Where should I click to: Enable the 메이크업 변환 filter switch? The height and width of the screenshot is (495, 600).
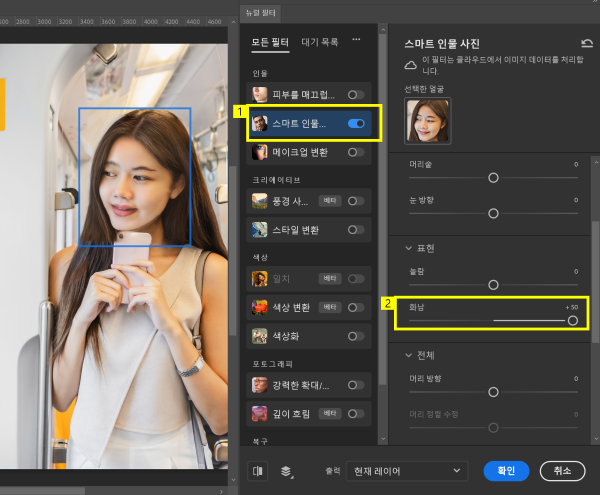click(356, 152)
